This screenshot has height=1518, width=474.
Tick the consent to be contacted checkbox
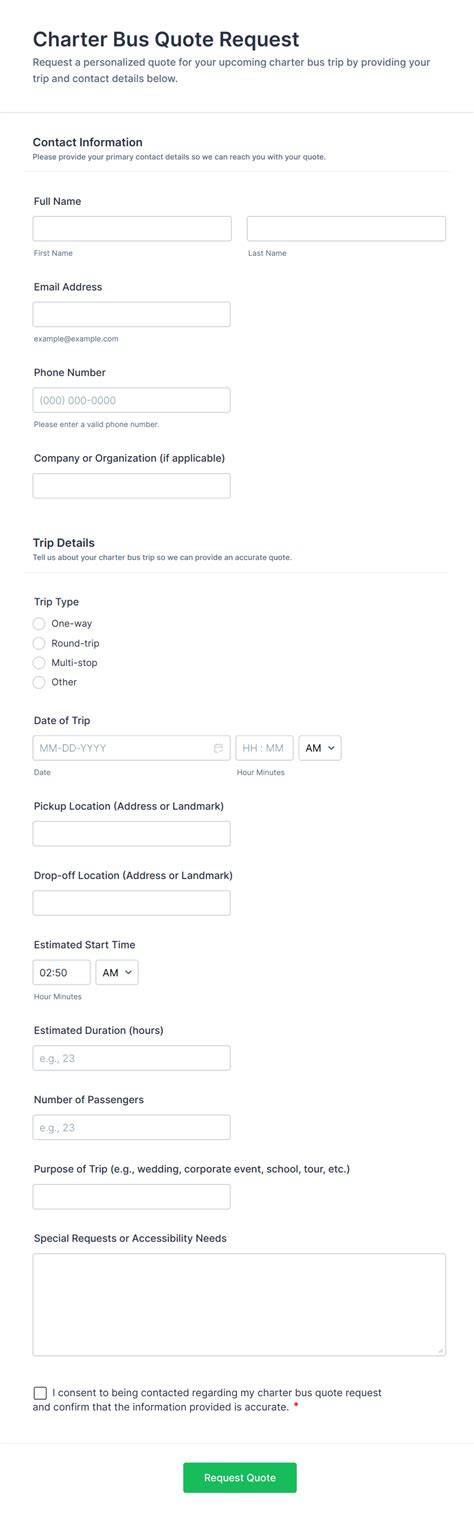coord(40,1393)
